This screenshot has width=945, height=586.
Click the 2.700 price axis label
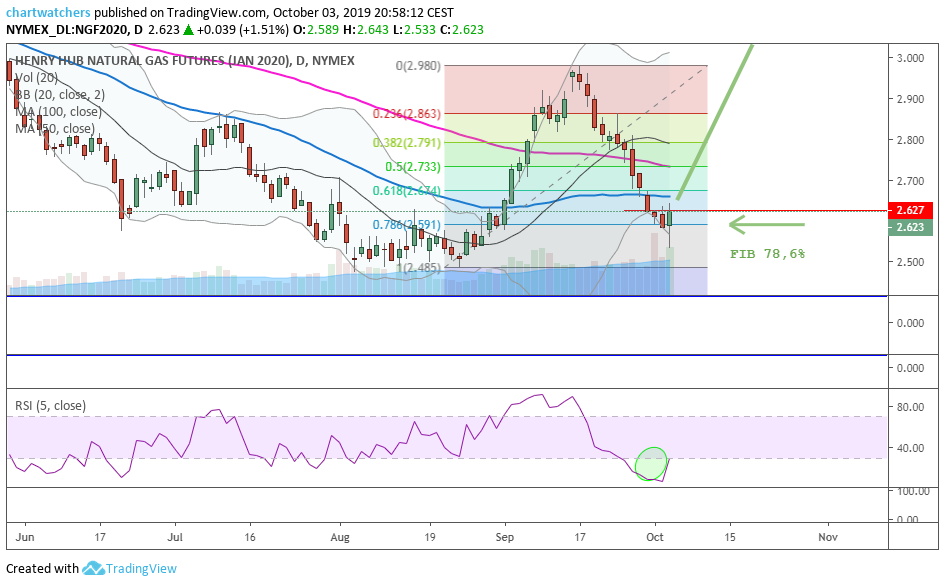[x=910, y=181]
